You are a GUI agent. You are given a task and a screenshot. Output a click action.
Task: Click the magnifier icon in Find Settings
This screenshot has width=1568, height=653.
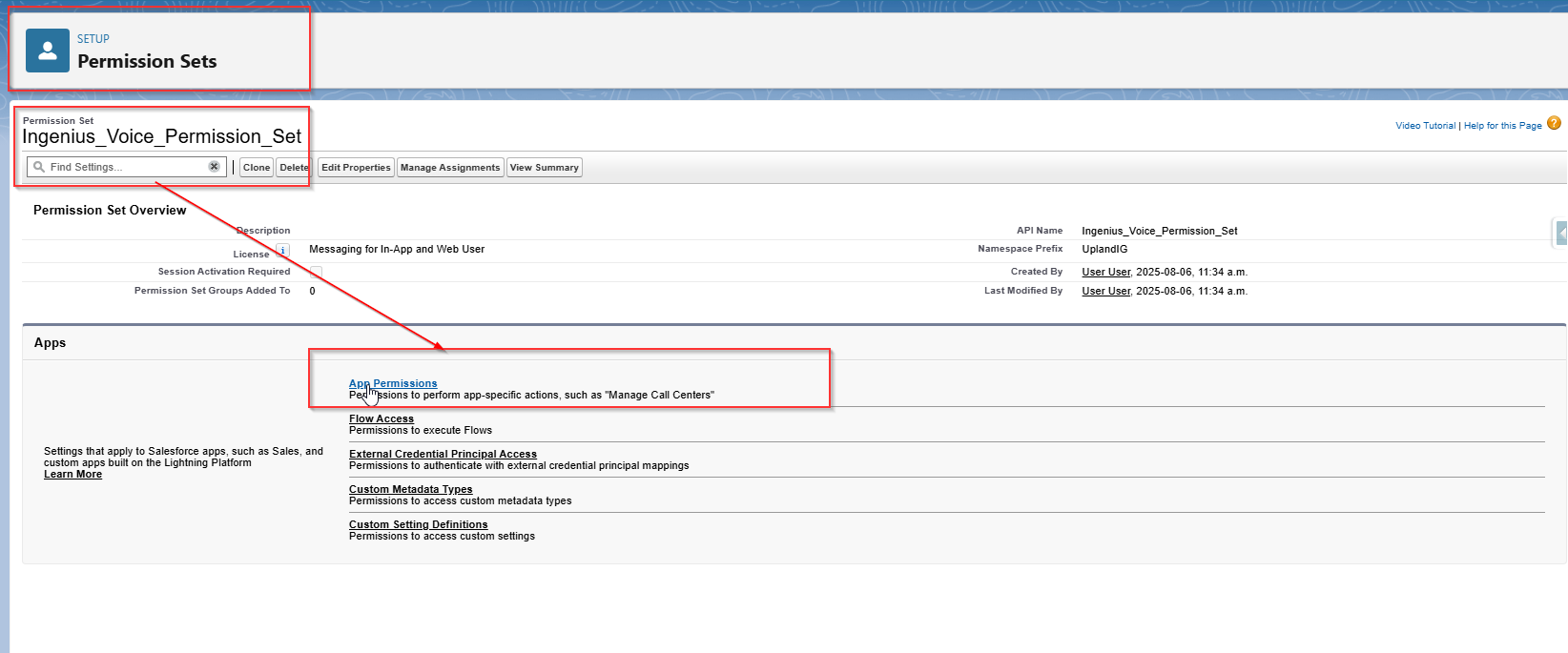pos(39,167)
